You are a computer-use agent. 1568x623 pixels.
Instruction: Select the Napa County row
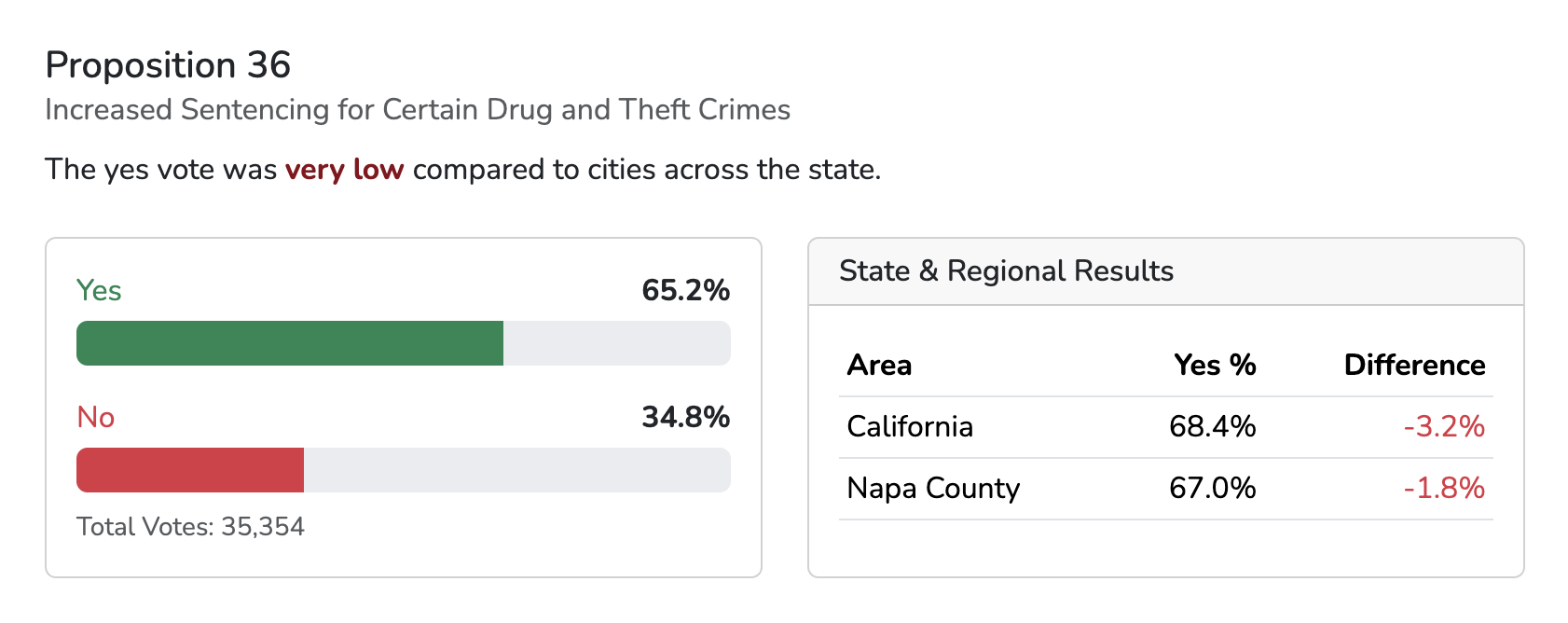click(1166, 489)
